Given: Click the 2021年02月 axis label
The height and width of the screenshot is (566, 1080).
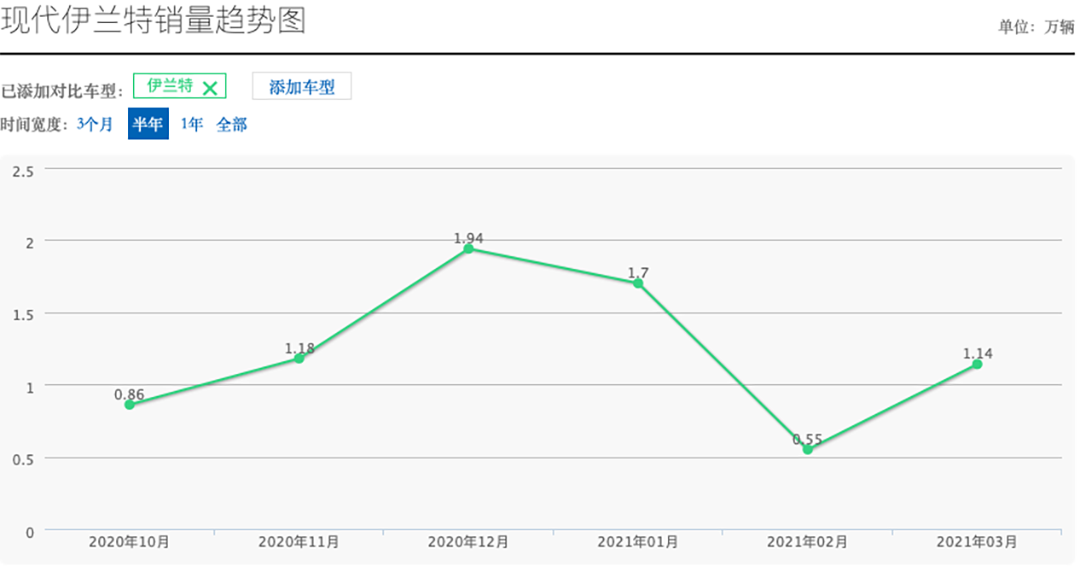Looking at the screenshot, I should (807, 542).
